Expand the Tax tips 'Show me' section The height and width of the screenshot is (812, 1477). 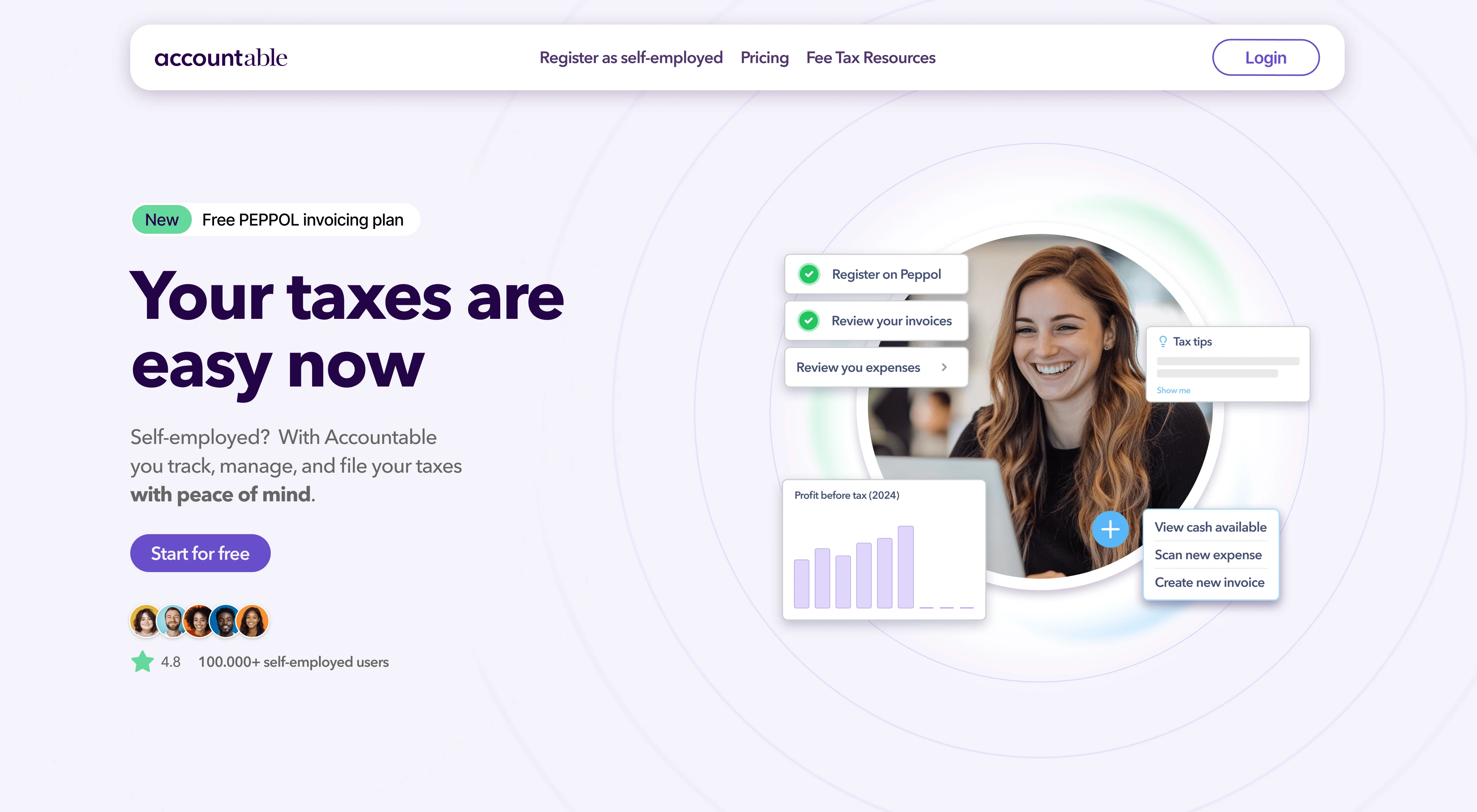[1174, 390]
